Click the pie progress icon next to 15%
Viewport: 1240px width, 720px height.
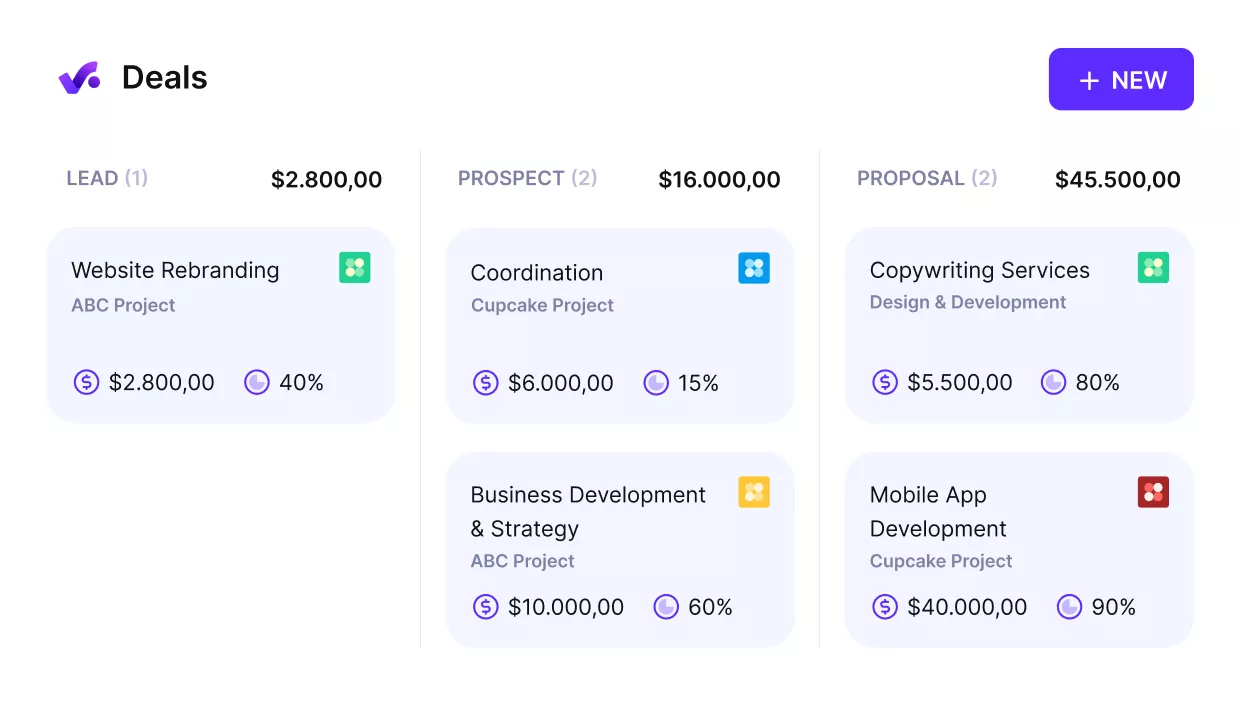pos(656,382)
